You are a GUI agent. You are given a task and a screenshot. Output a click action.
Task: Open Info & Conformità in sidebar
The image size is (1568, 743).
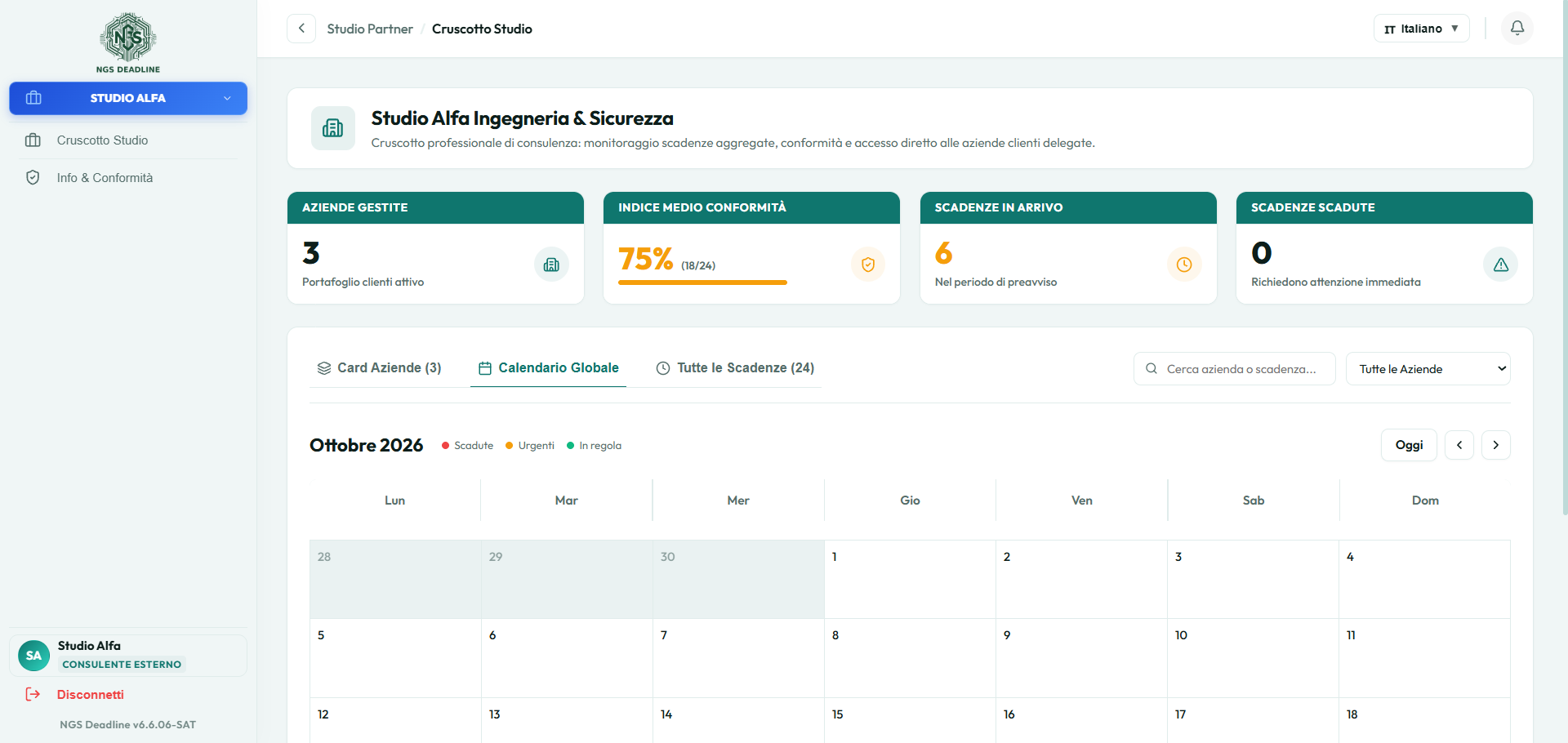[128, 177]
